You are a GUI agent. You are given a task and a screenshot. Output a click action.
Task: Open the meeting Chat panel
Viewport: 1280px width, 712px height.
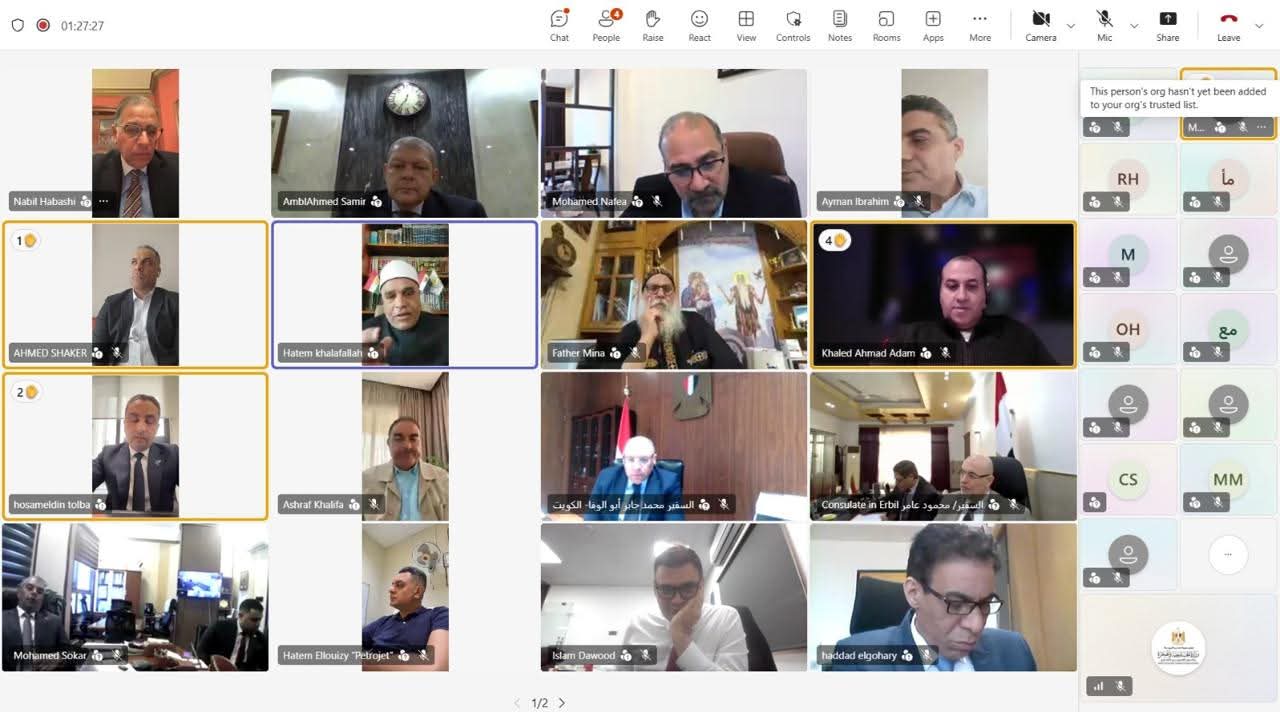coord(559,25)
